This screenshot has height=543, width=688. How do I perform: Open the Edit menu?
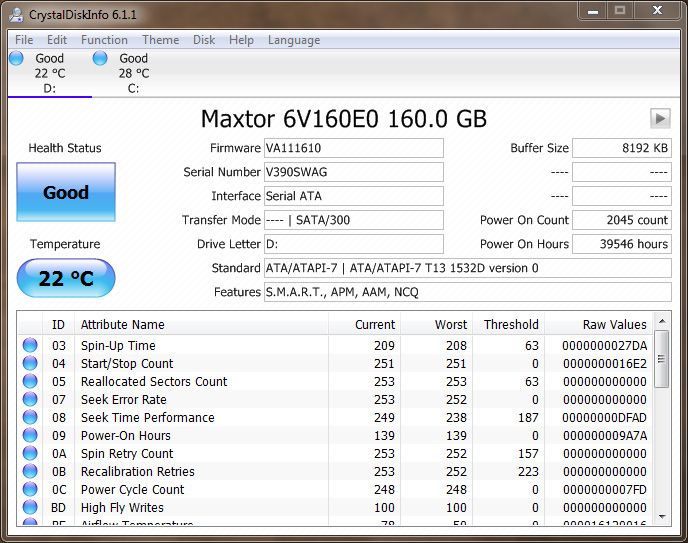(57, 40)
